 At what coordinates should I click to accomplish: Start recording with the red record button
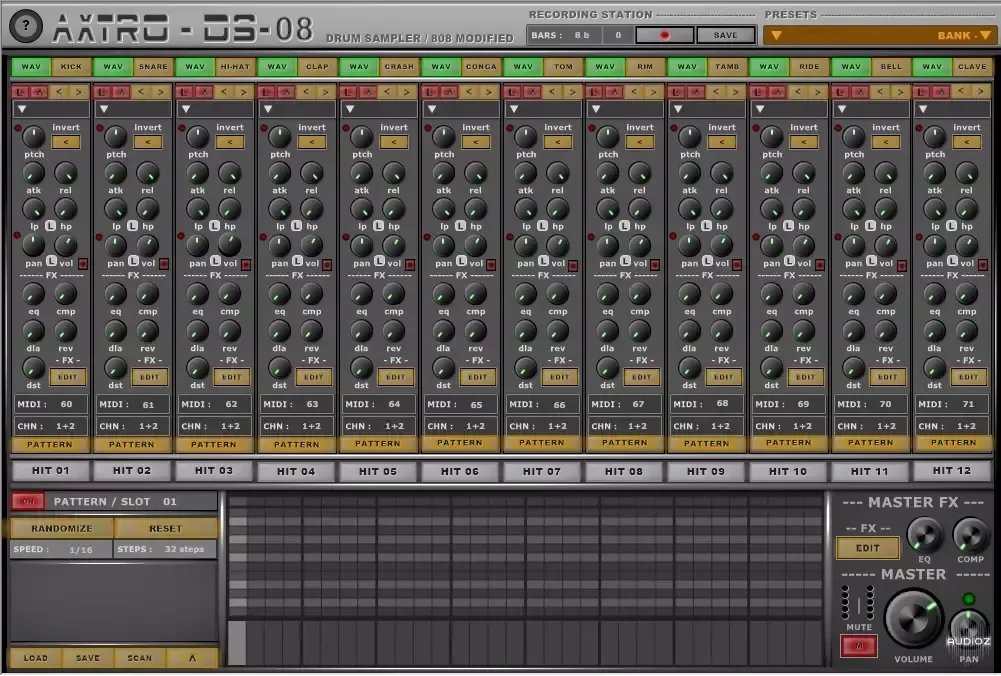[x=665, y=35]
